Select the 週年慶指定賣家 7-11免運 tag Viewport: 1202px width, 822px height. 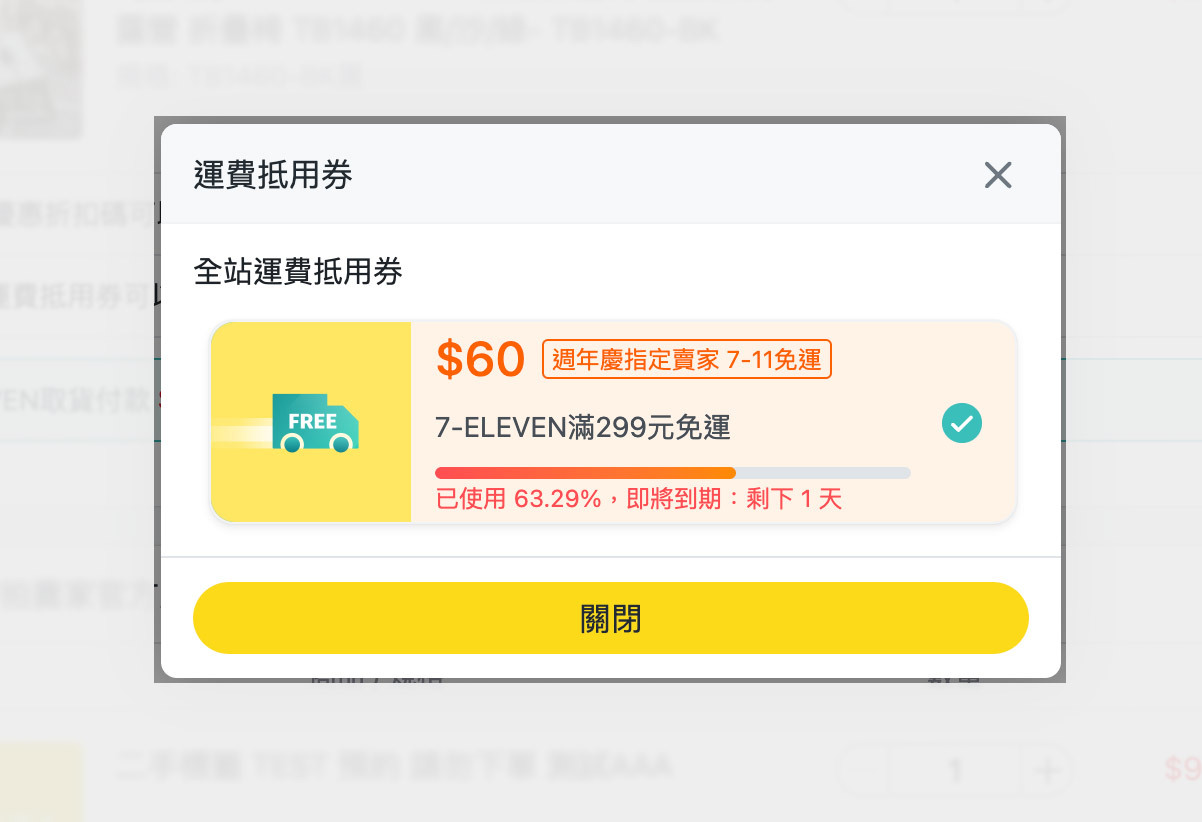pos(686,360)
